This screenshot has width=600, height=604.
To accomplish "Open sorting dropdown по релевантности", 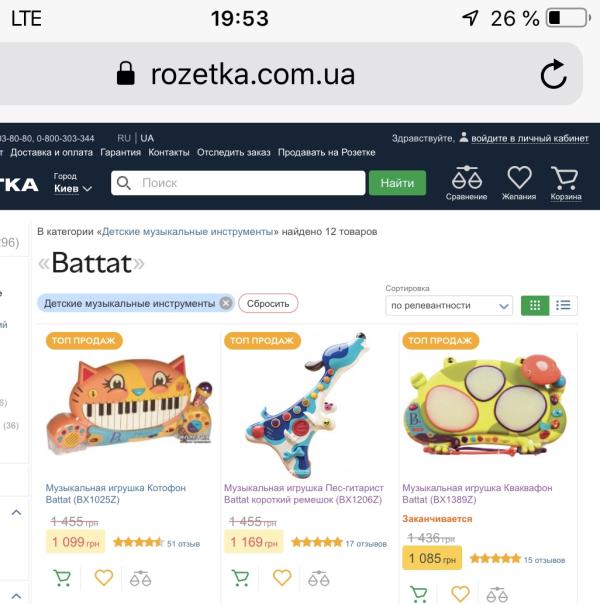I will 449,305.
